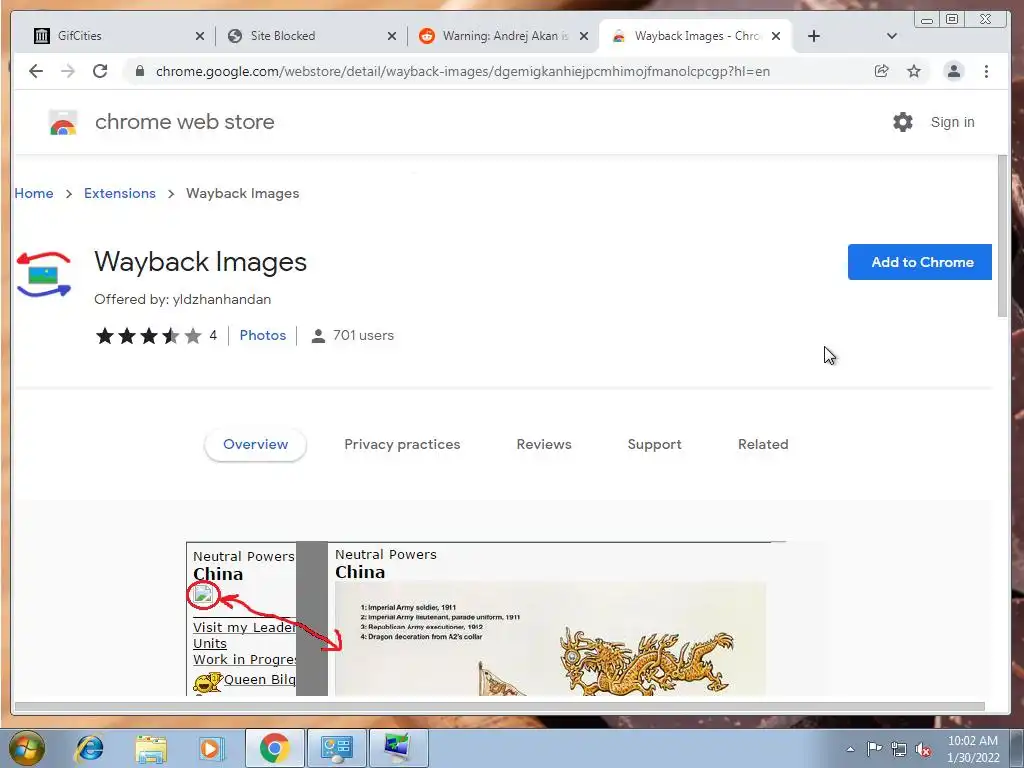Reload the current page
Viewport: 1024px width, 768px height.
point(100,71)
